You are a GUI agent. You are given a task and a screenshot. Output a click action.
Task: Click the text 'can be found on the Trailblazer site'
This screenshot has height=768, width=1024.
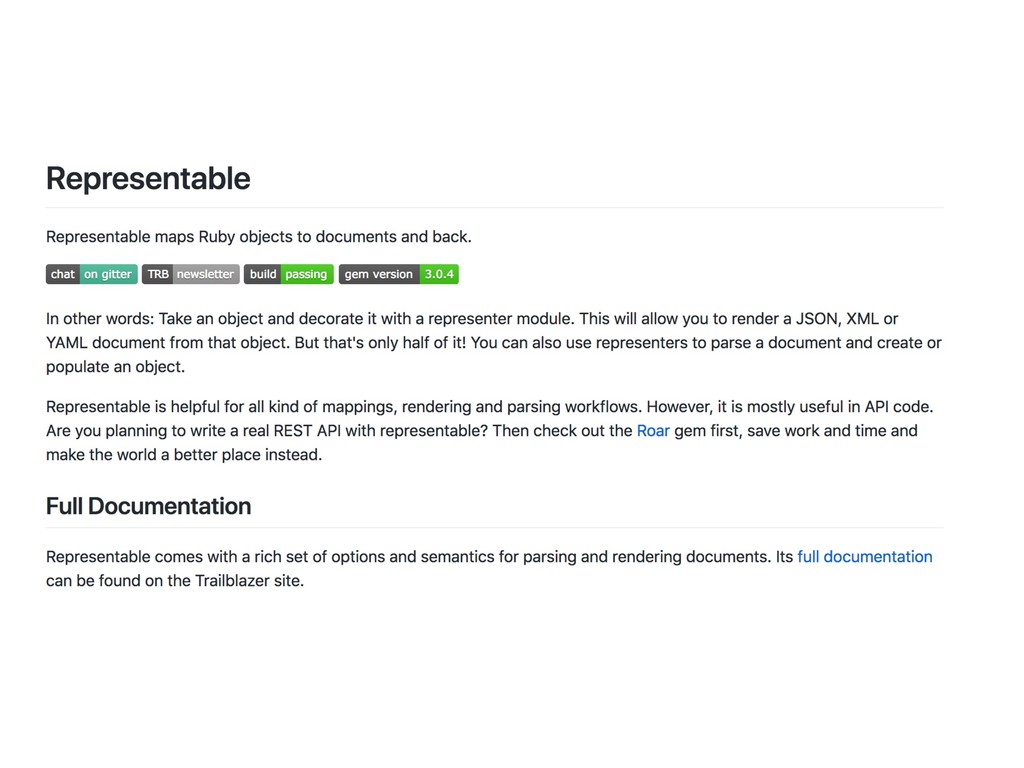point(175,581)
